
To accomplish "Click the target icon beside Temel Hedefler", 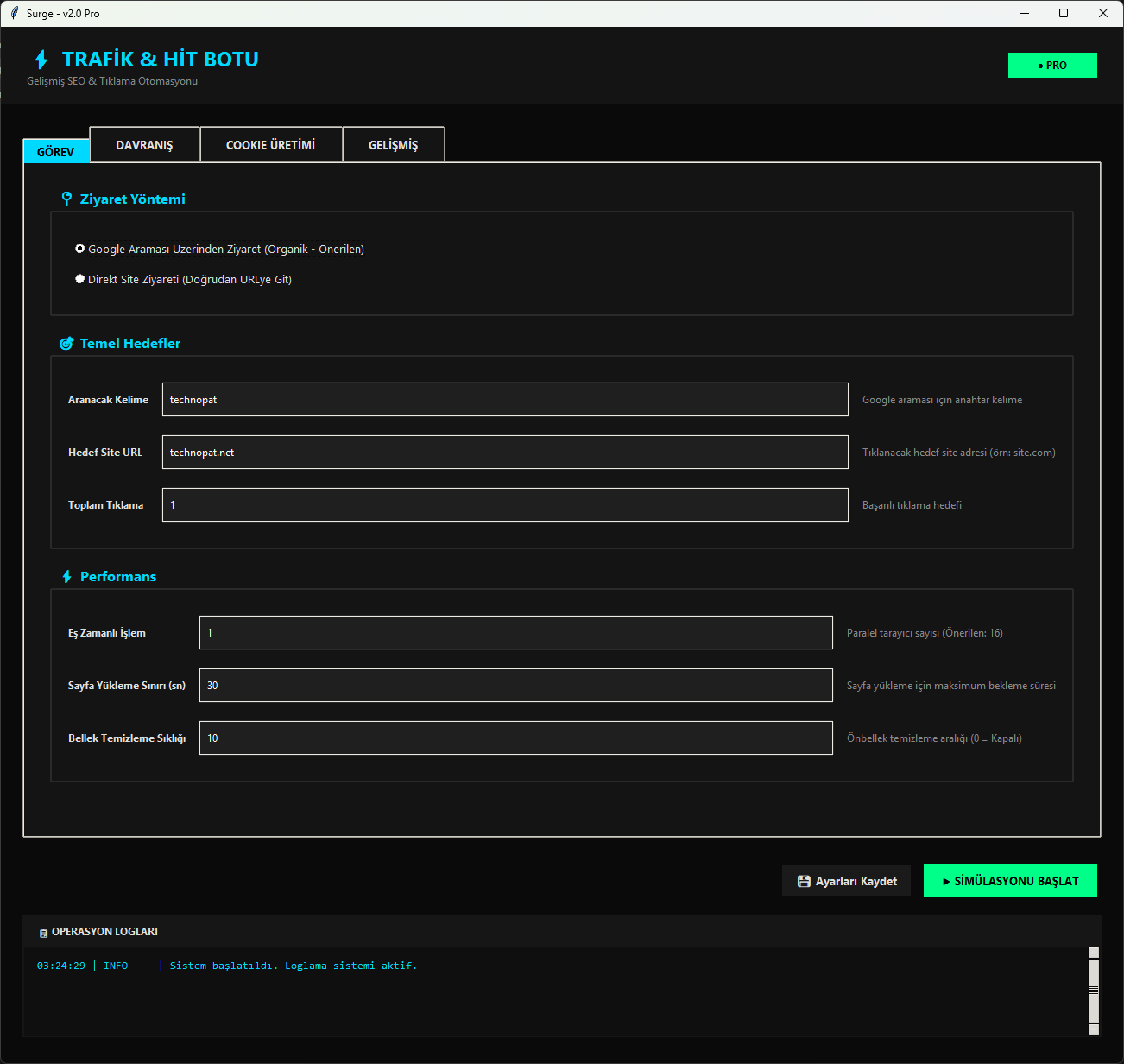I will tap(66, 344).
